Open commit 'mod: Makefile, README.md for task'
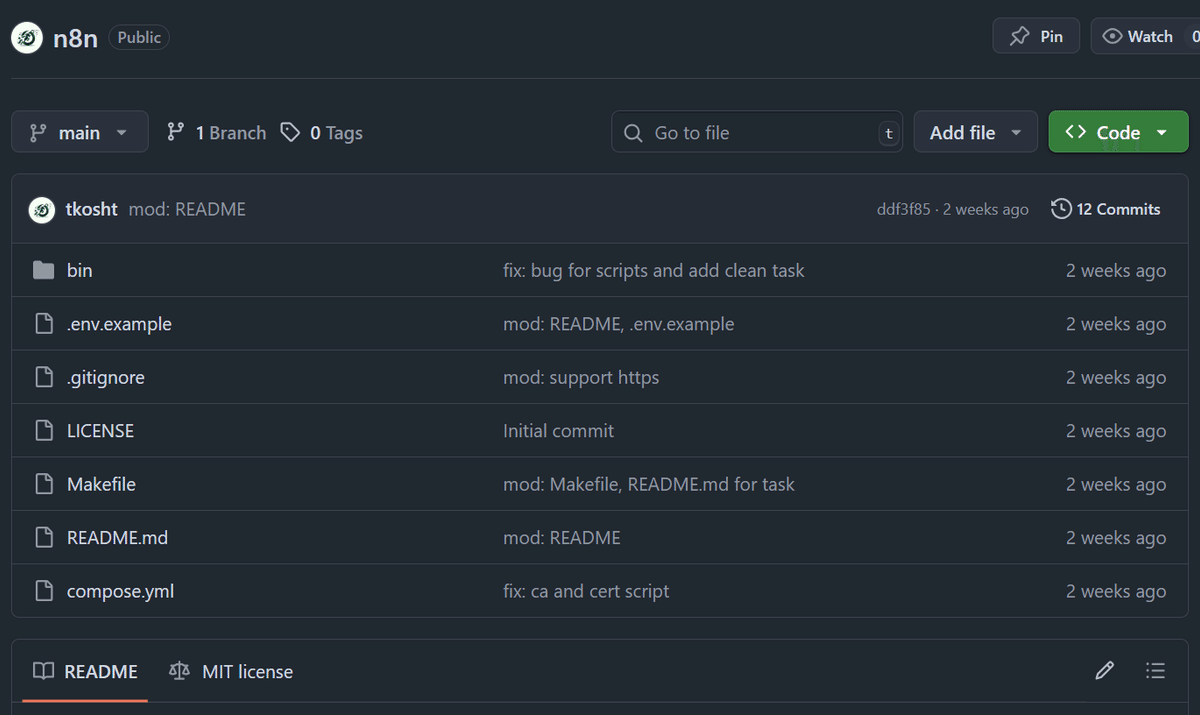 [x=649, y=484]
